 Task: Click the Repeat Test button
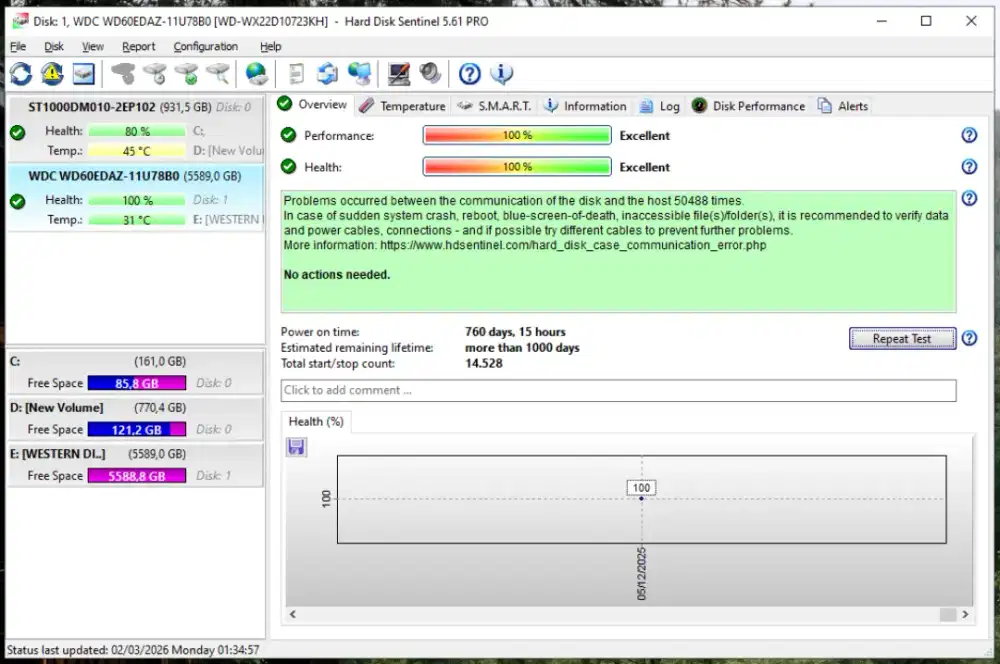pyautogui.click(x=901, y=338)
